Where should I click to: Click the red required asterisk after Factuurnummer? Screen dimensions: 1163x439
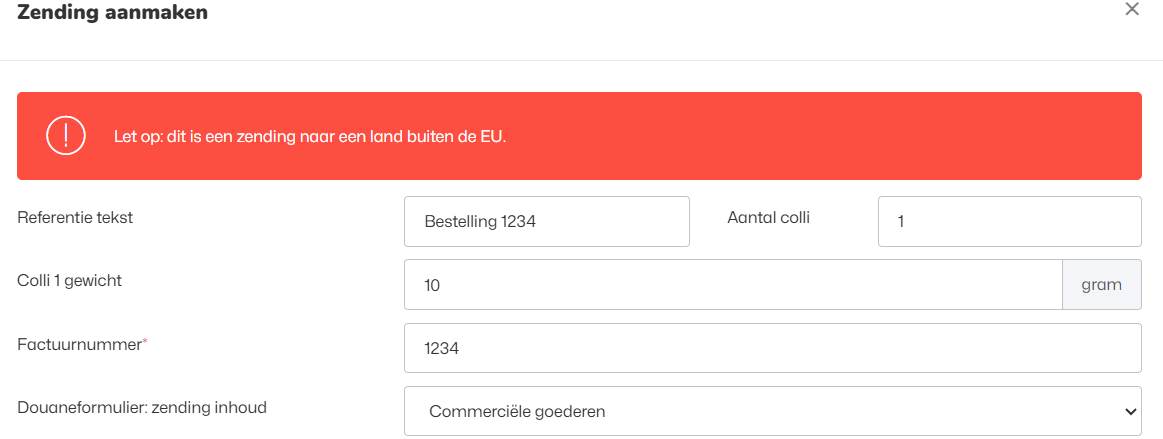point(145,341)
